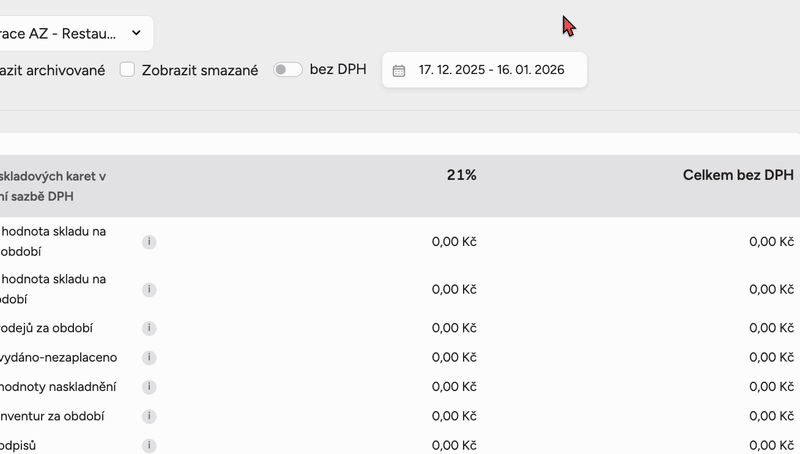
Task: Click the '21%' column header
Action: (x=461, y=175)
